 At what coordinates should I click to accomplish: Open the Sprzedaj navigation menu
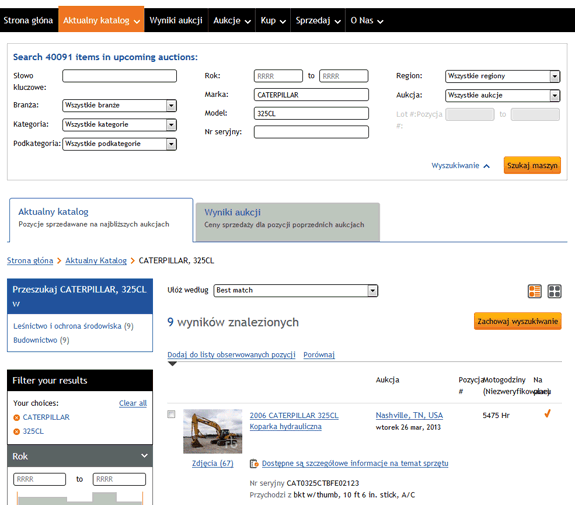pos(318,21)
